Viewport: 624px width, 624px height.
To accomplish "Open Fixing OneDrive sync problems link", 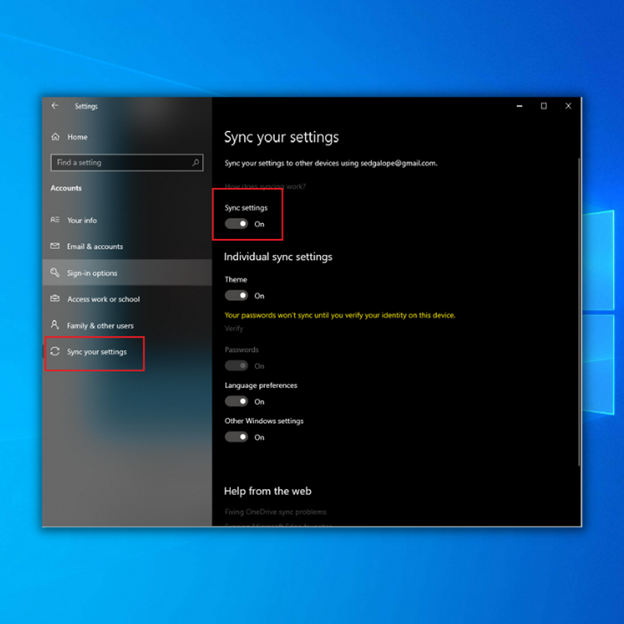I will (x=275, y=512).
